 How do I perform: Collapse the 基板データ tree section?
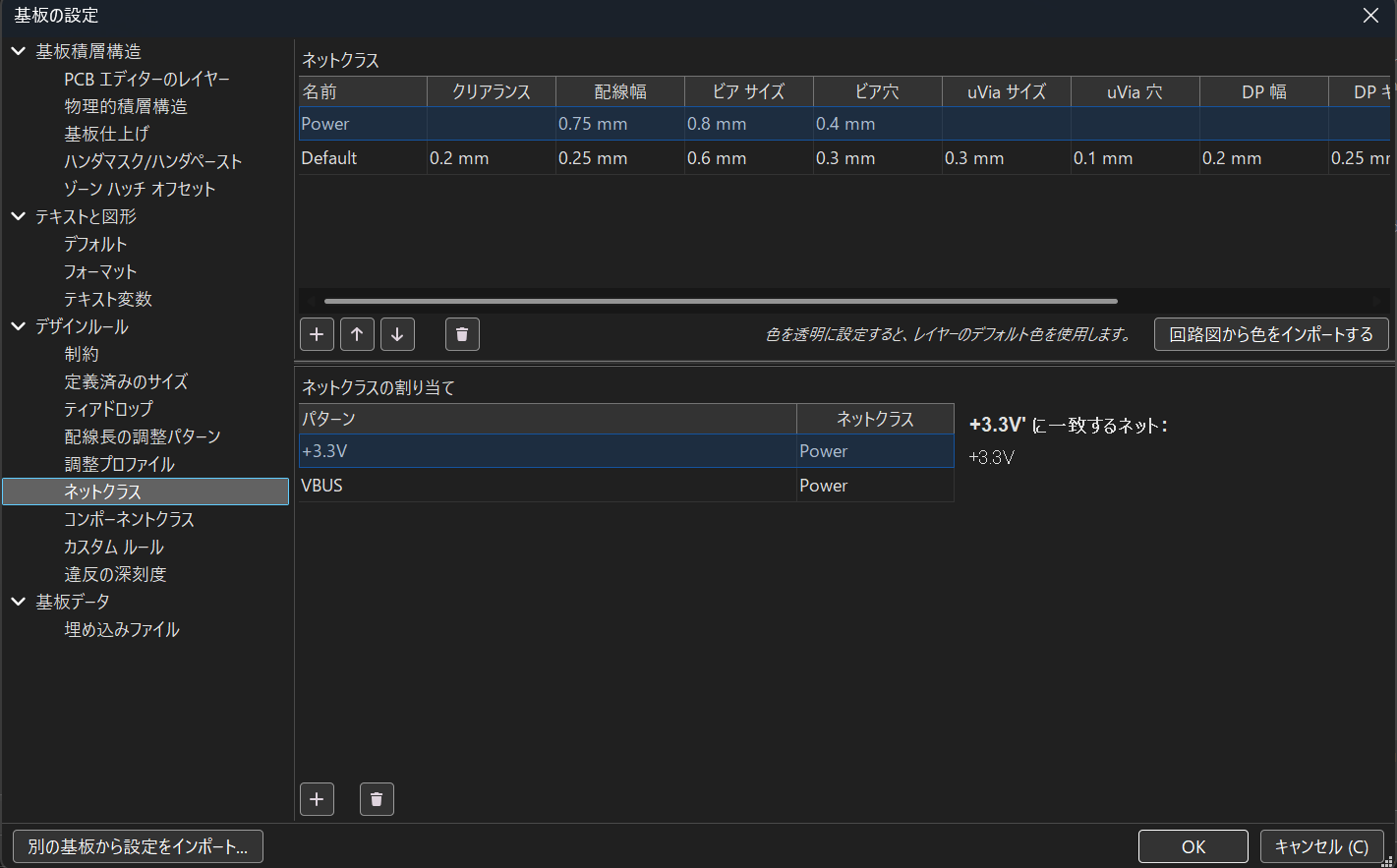19,602
